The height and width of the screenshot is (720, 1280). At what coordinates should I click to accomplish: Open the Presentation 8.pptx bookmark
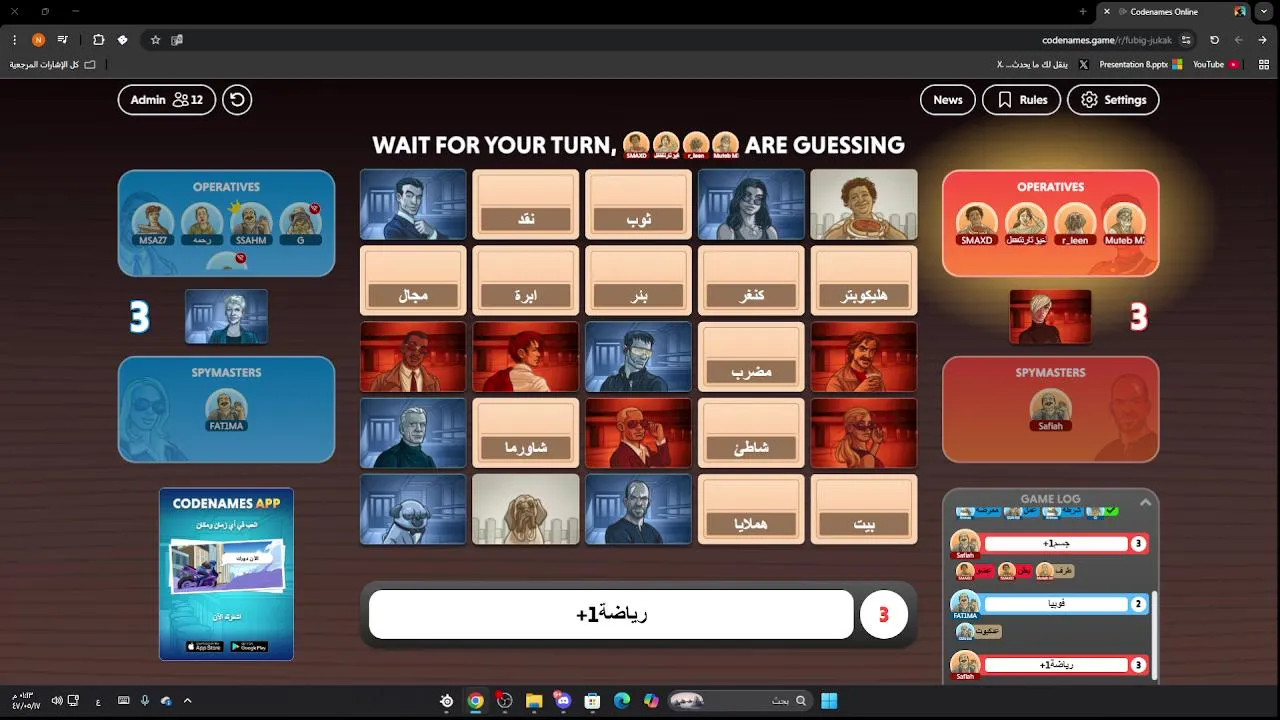(x=1140, y=64)
